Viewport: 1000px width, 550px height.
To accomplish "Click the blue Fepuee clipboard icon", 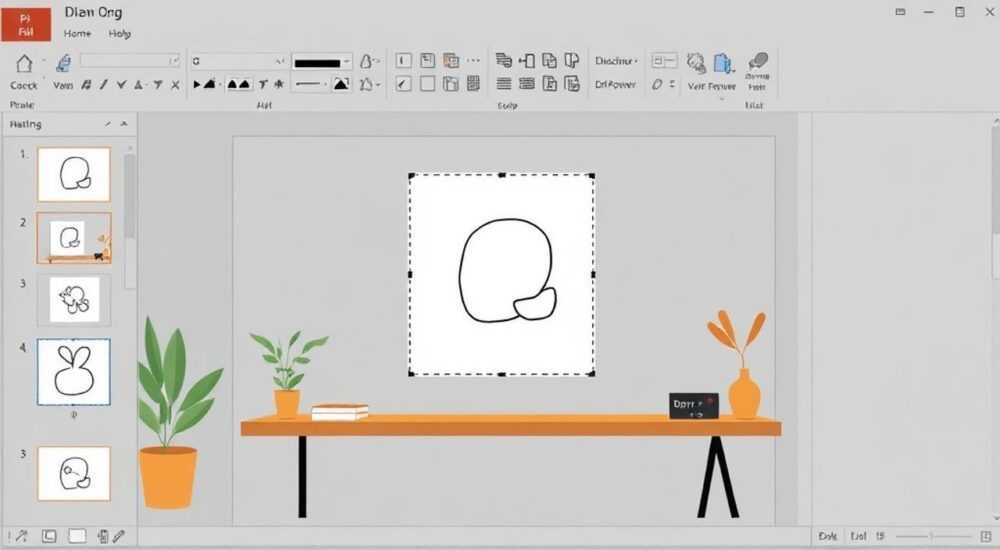I will point(723,63).
